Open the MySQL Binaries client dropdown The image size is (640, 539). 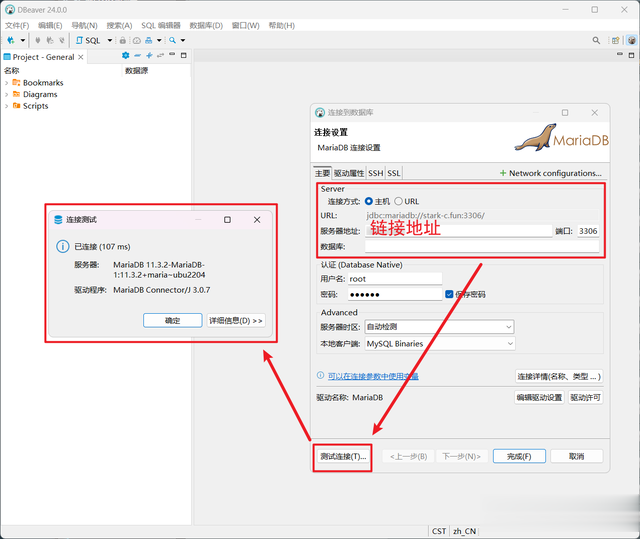[440, 344]
